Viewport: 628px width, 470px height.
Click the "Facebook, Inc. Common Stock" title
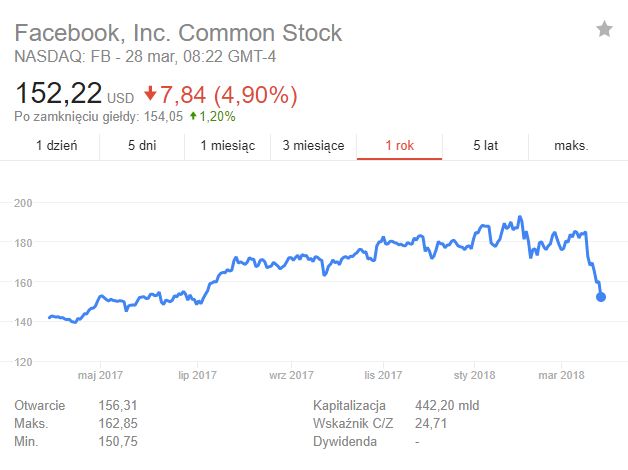point(178,32)
